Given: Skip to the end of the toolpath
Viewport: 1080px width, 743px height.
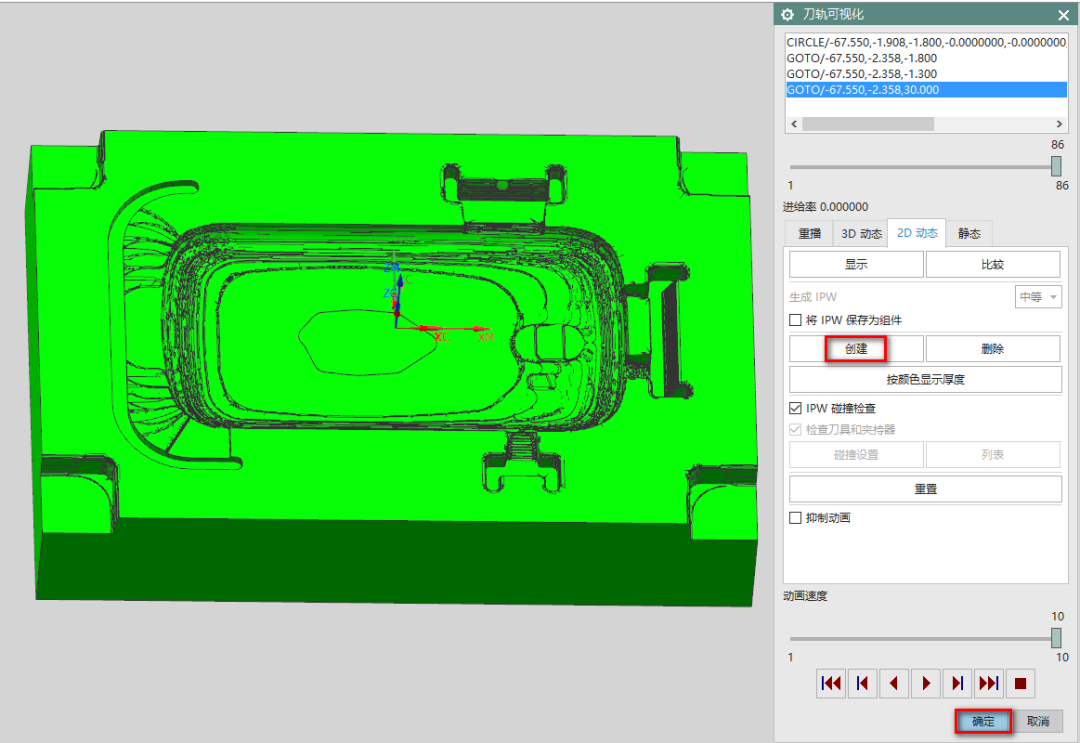Looking at the screenshot, I should coord(989,684).
